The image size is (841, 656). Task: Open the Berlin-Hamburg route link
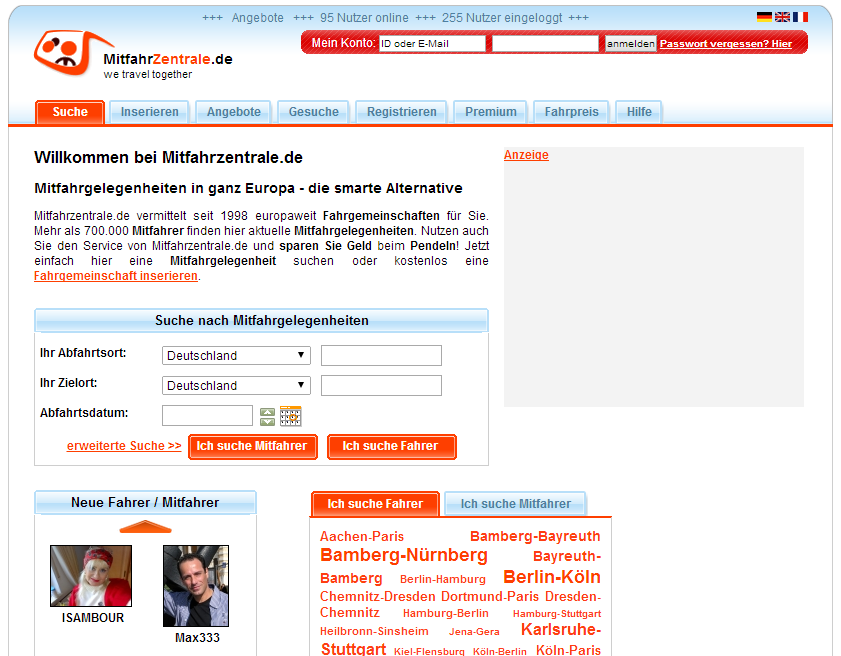(x=442, y=579)
